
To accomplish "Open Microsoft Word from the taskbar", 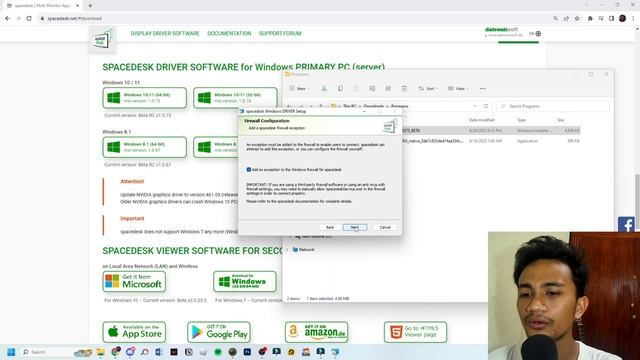I will [158, 352].
